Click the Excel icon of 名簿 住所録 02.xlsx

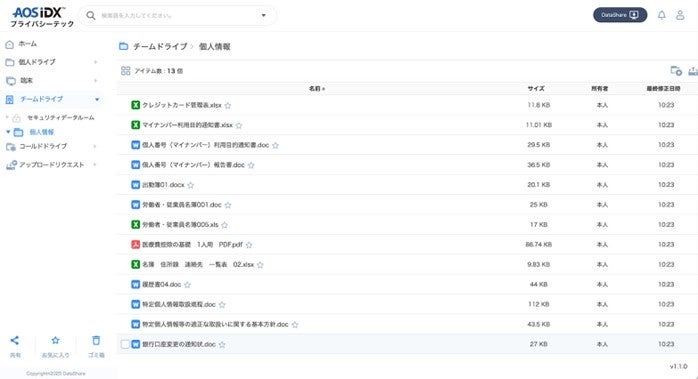coord(136,265)
